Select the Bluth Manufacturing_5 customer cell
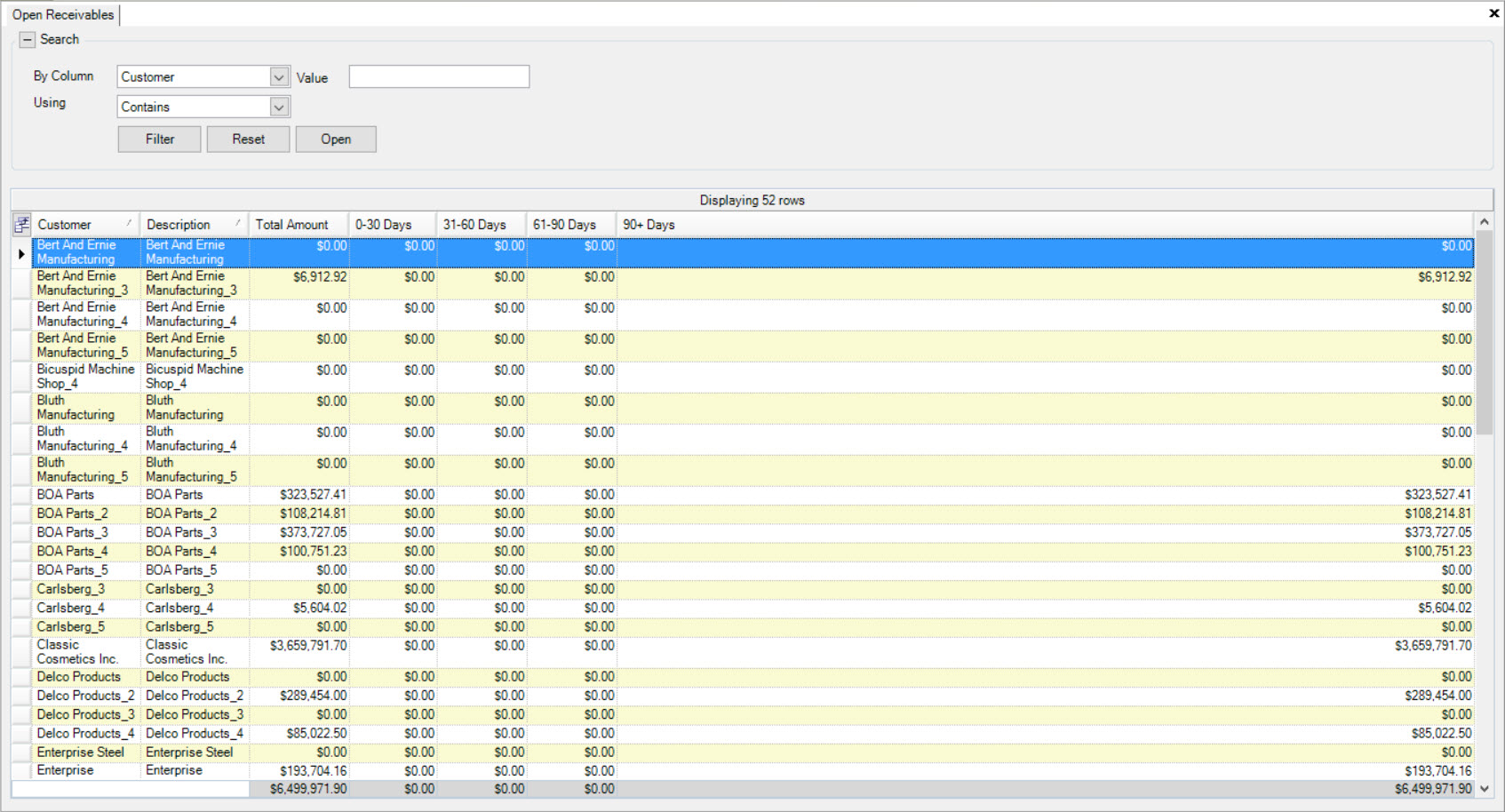Viewport: 1505px width, 812px height. 86,471
